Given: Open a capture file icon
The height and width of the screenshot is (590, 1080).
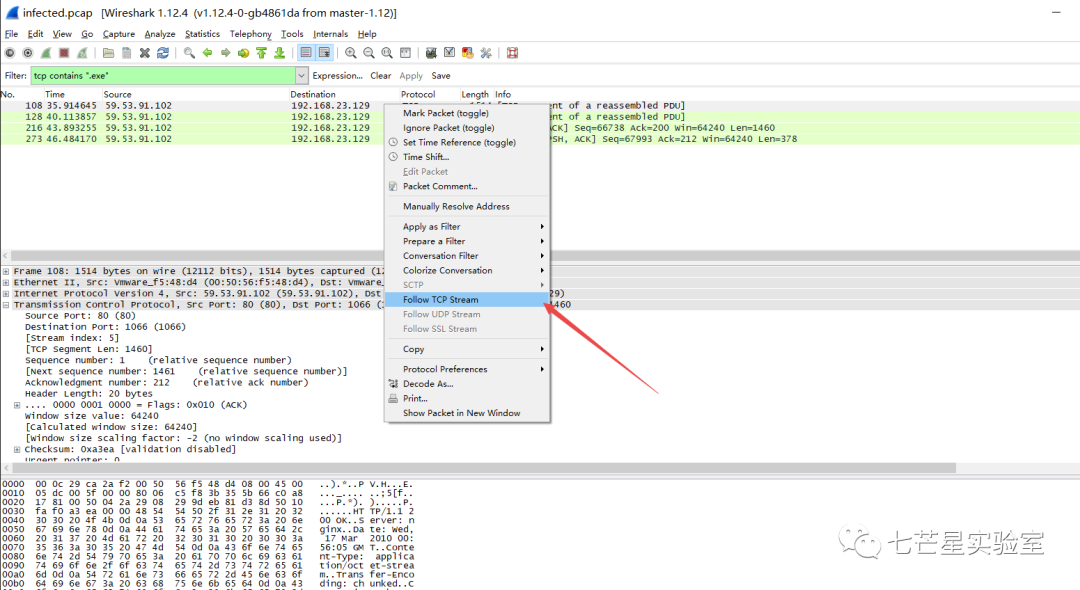Looking at the screenshot, I should pyautogui.click(x=108, y=53).
